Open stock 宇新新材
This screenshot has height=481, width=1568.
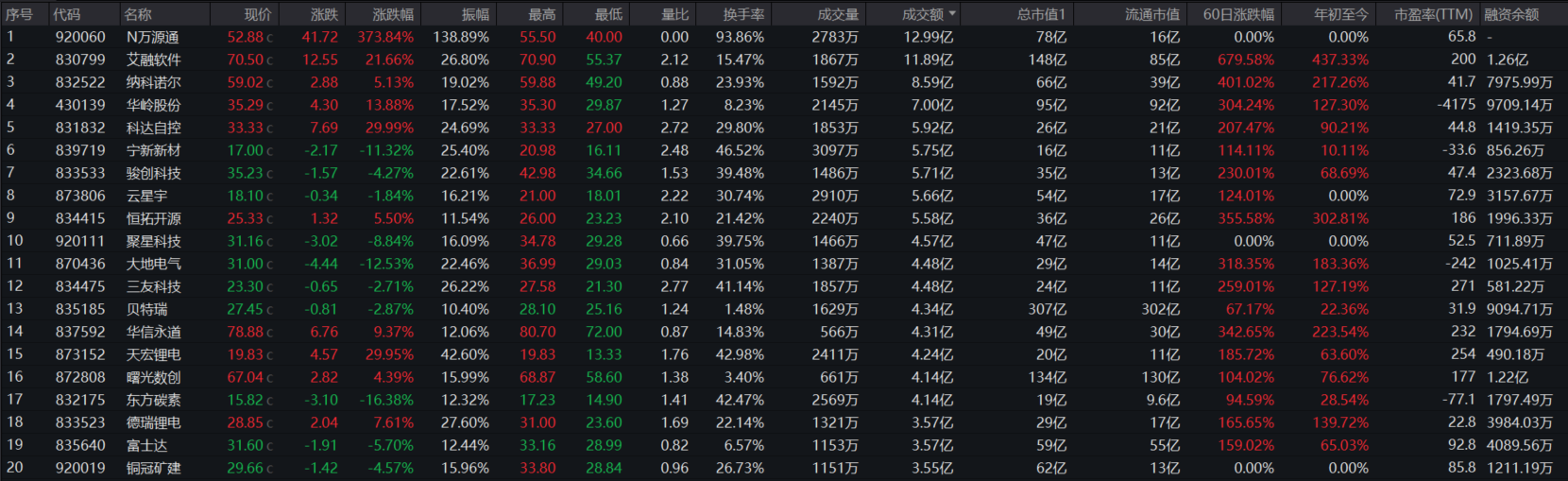point(154,150)
